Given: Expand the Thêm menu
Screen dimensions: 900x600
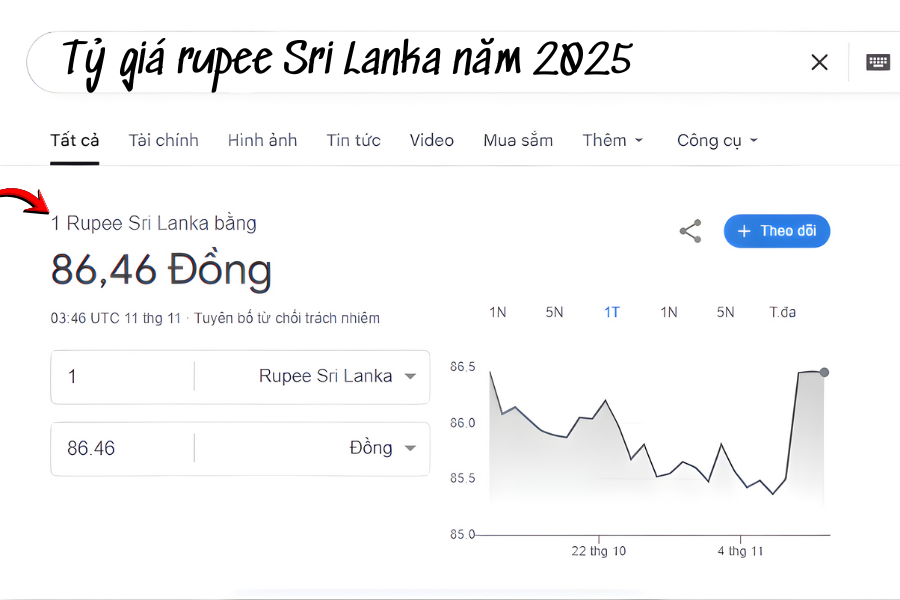Looking at the screenshot, I should 612,140.
